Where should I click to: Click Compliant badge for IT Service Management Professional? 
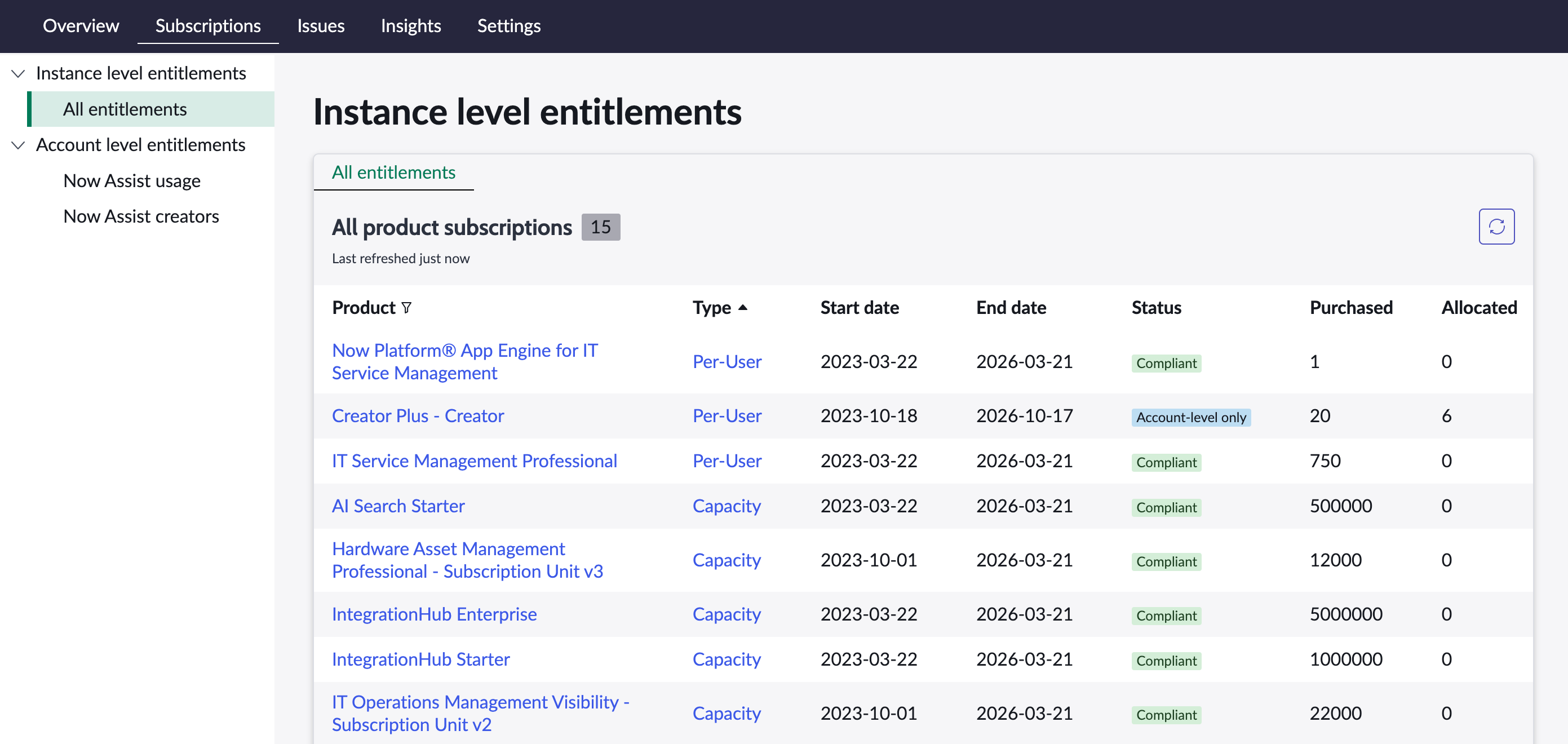click(x=1166, y=462)
